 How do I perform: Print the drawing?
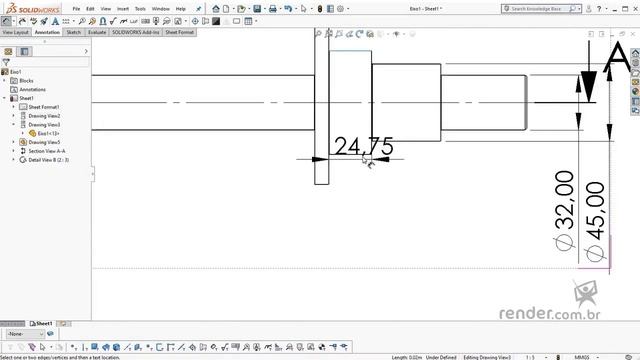273,9
